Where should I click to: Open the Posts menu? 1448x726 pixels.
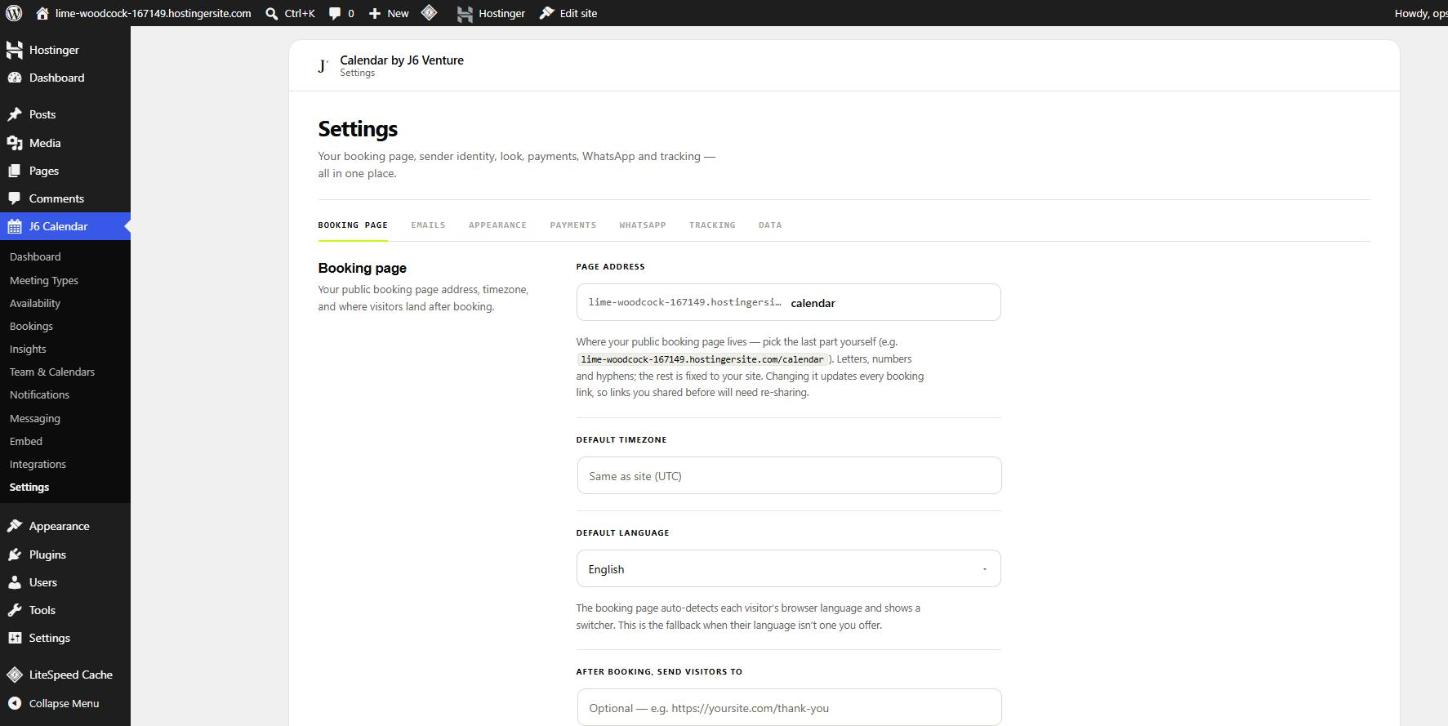65,115
